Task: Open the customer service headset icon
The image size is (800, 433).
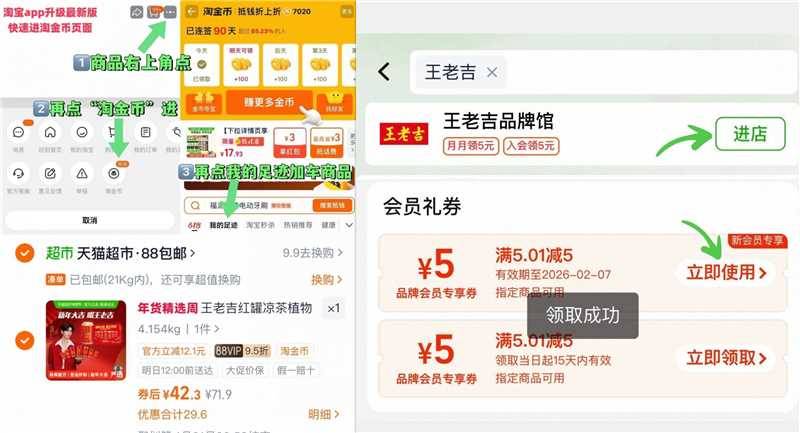Action: pyautogui.click(x=18, y=174)
